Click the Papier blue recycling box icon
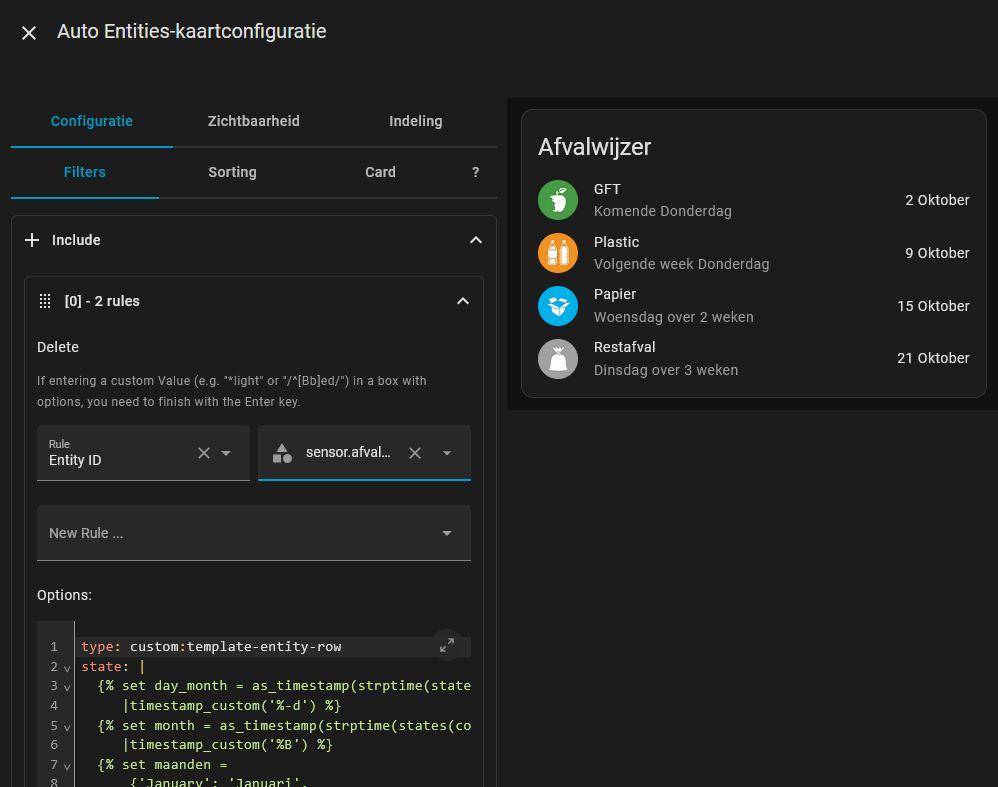This screenshot has height=787, width=998. point(558,306)
